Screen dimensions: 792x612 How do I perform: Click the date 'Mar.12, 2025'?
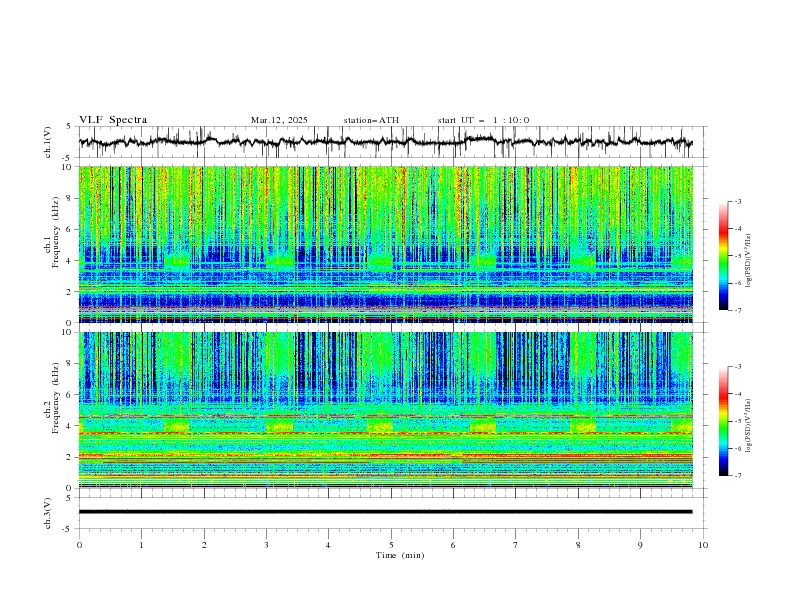[279, 120]
